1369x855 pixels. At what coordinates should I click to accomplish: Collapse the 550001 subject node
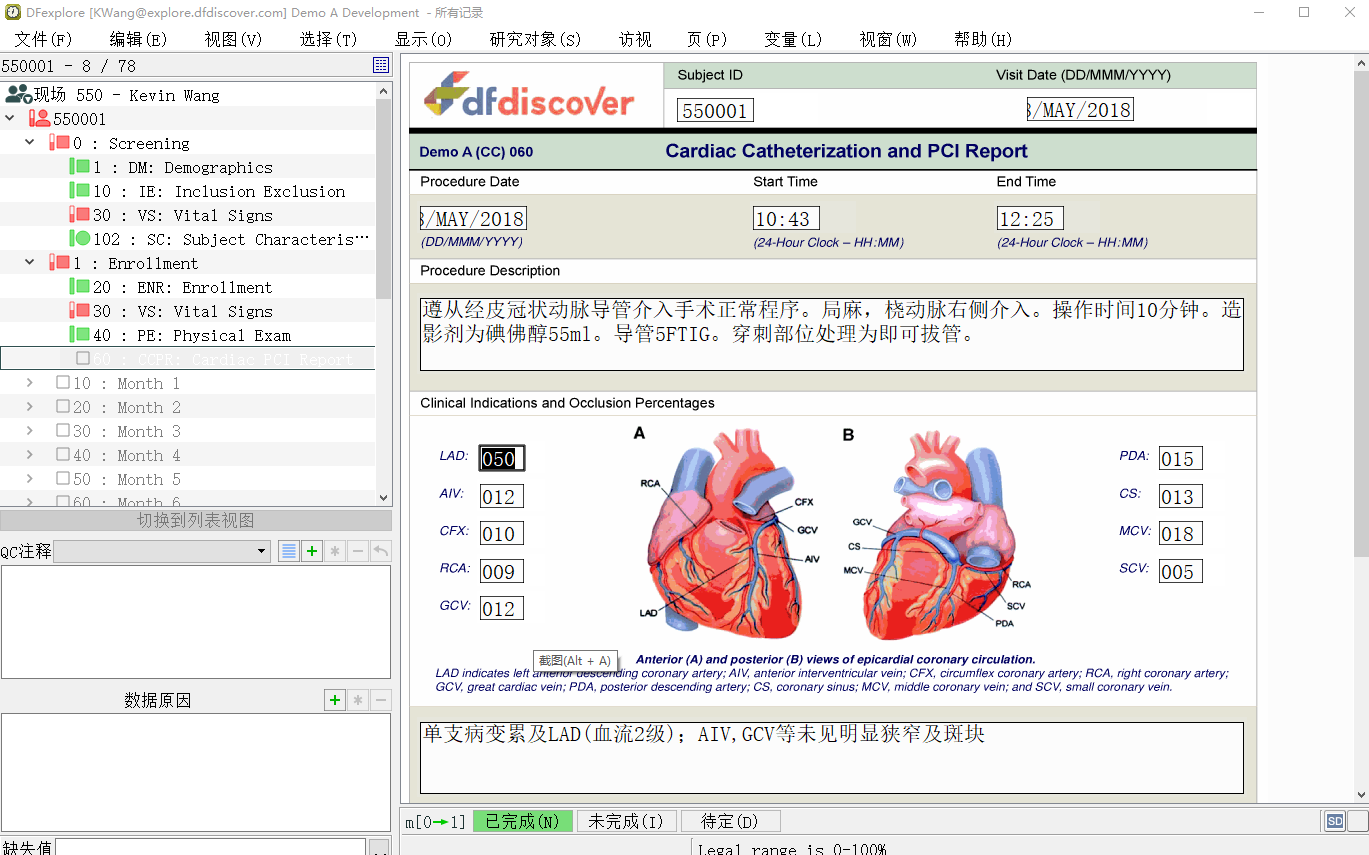point(10,119)
